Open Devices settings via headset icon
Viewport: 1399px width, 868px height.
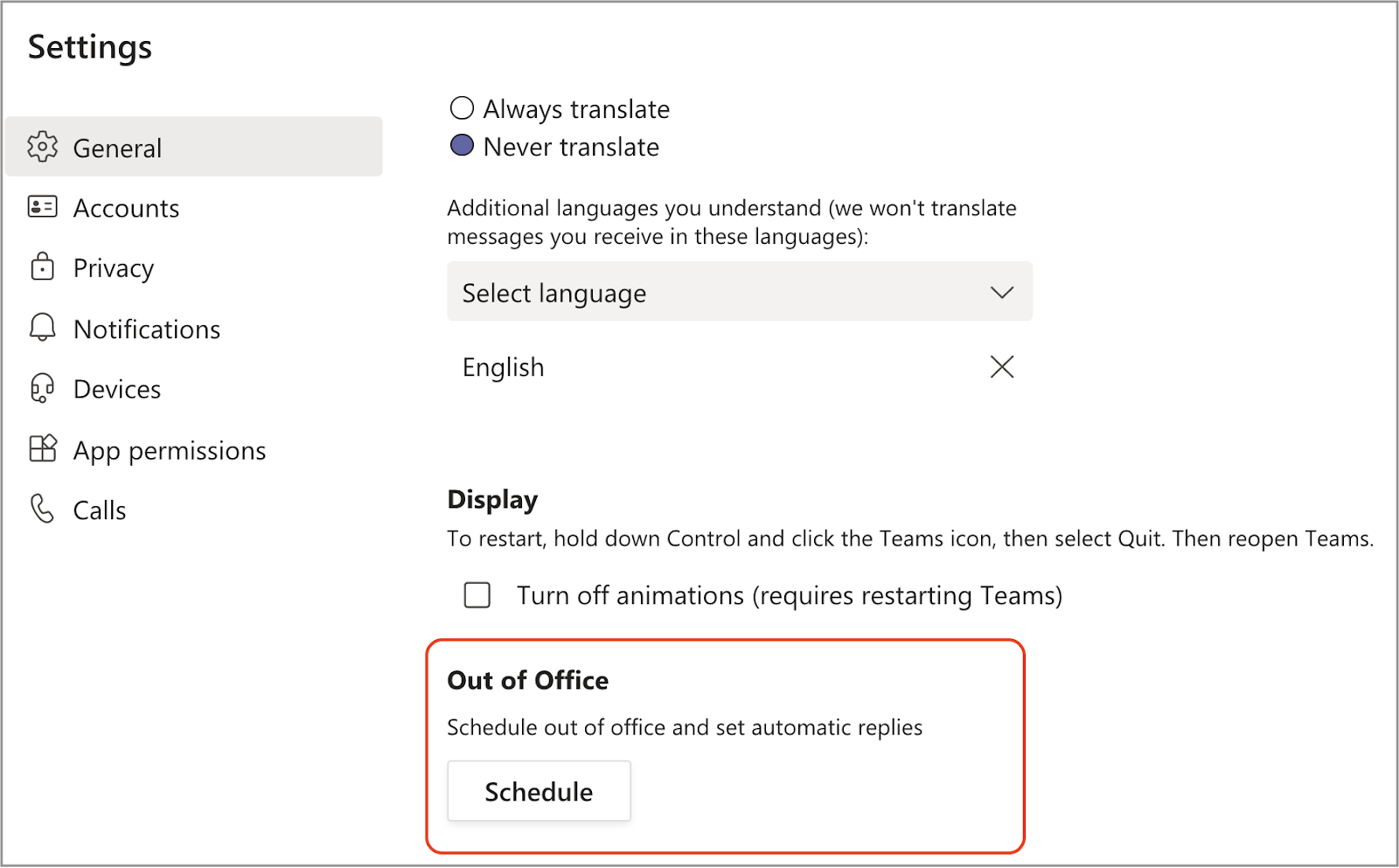(42, 388)
